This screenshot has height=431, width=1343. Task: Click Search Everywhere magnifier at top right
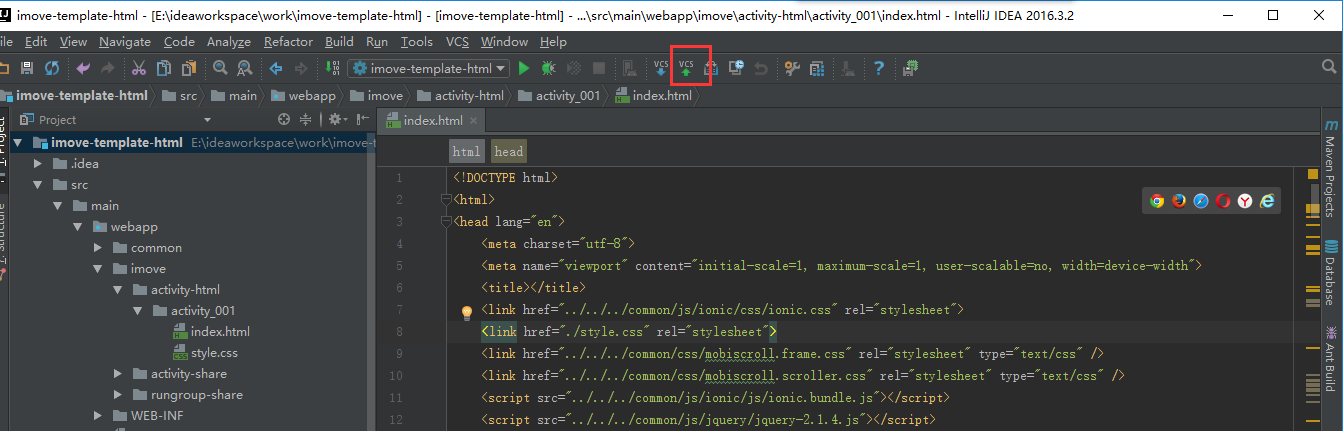coord(1330,68)
